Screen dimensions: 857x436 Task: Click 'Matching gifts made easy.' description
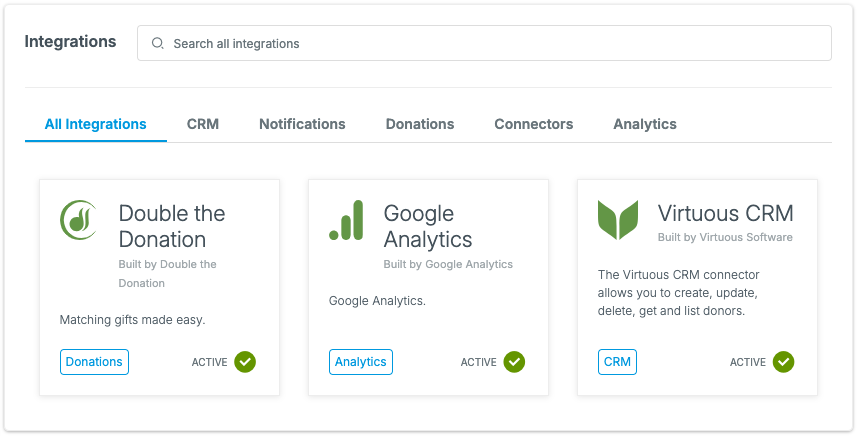coord(132,320)
